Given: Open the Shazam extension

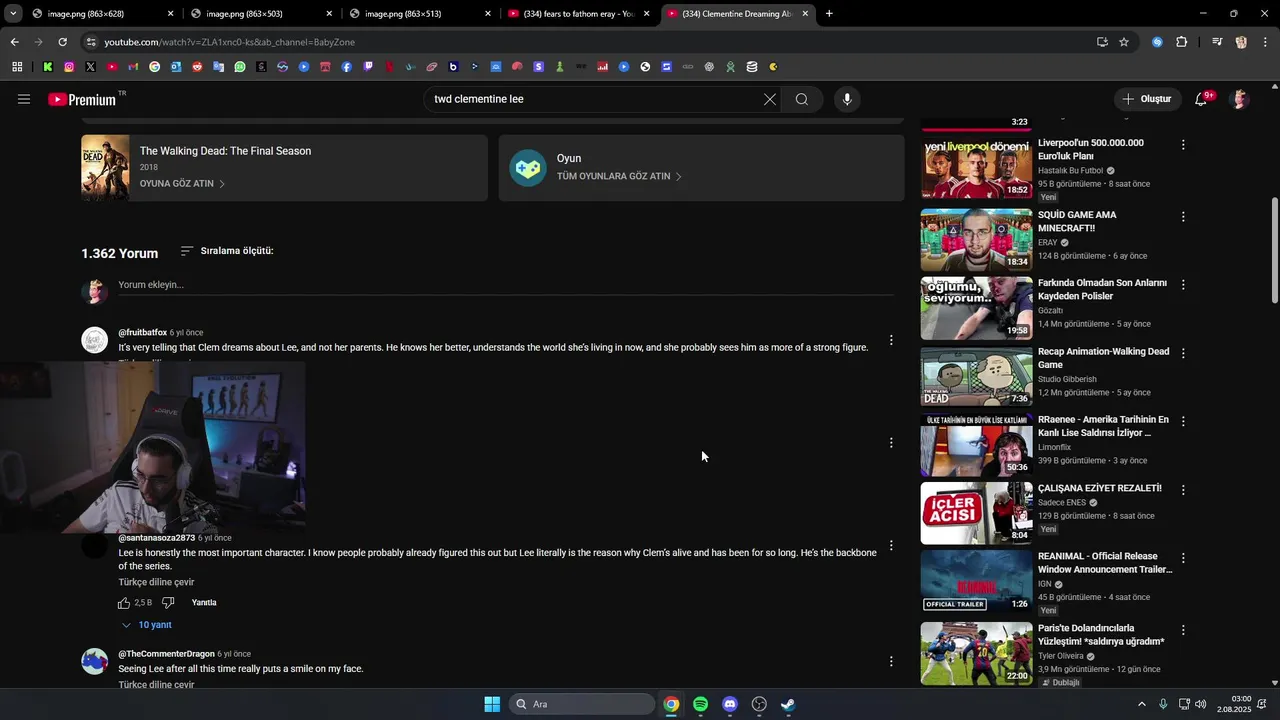Looking at the screenshot, I should (1157, 42).
